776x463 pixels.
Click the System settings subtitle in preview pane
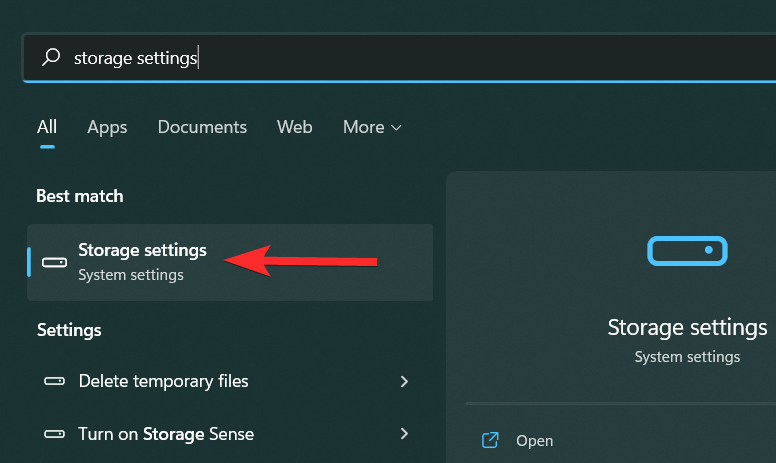click(688, 356)
